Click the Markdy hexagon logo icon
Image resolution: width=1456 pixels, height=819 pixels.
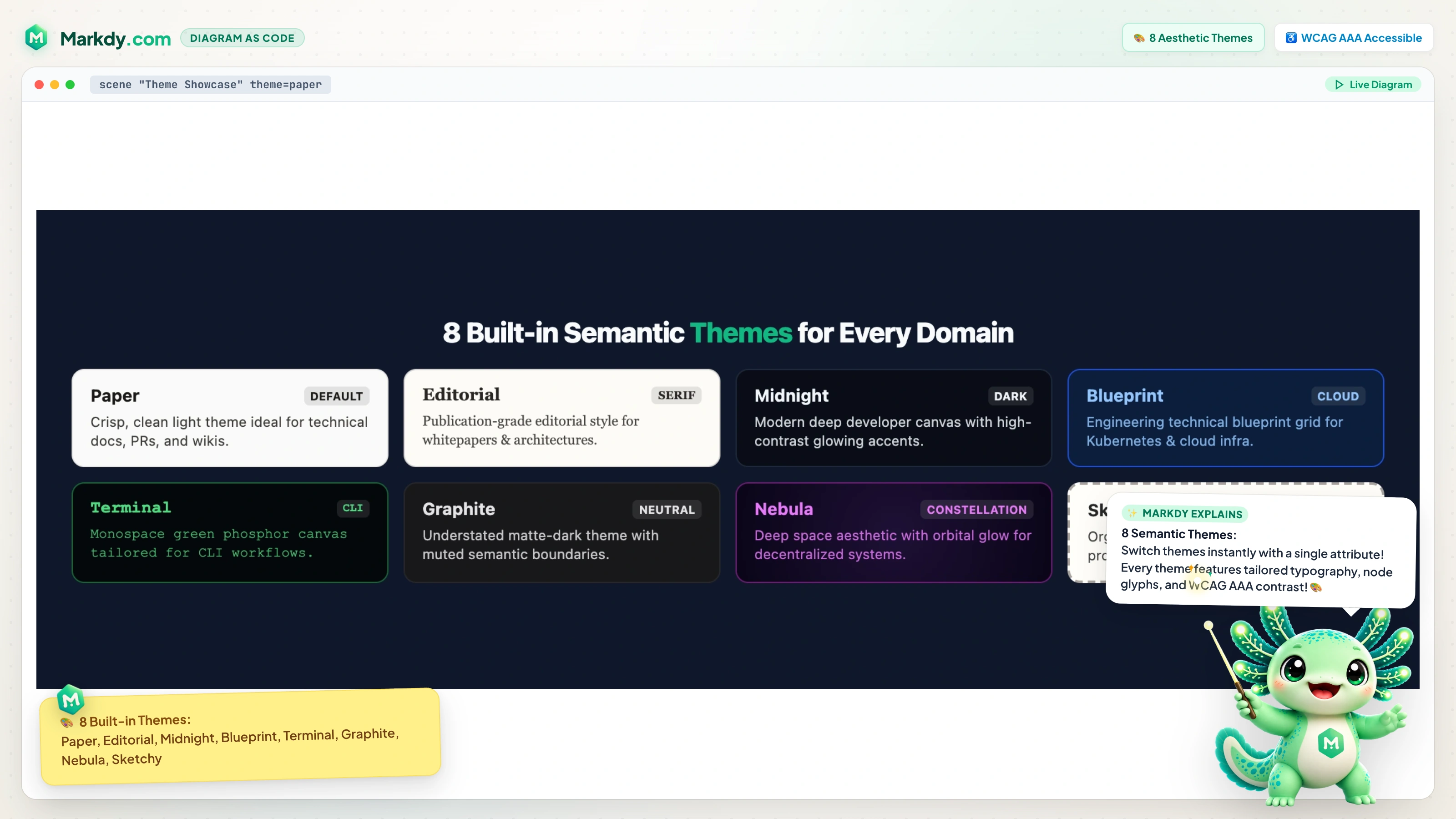click(37, 37)
